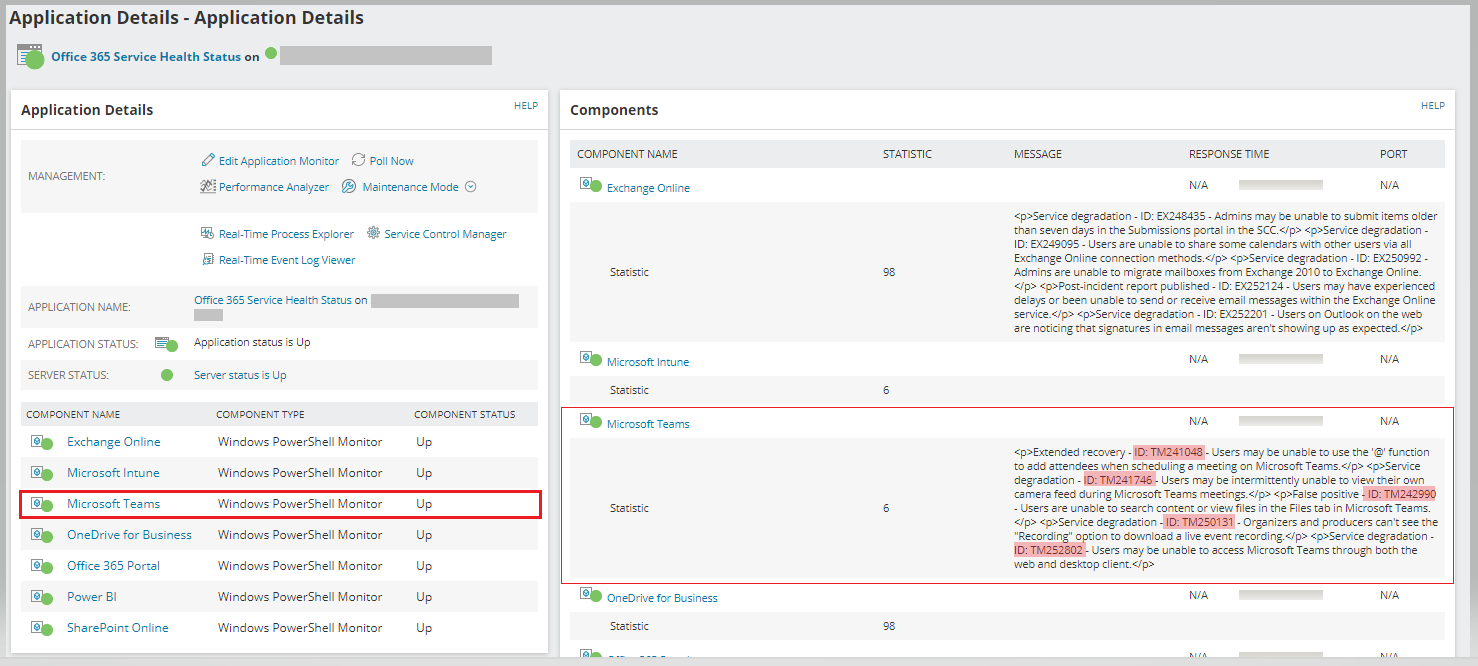Open HELP in the Application Details panel
Viewport: 1478px width, 666px height.
click(x=526, y=105)
